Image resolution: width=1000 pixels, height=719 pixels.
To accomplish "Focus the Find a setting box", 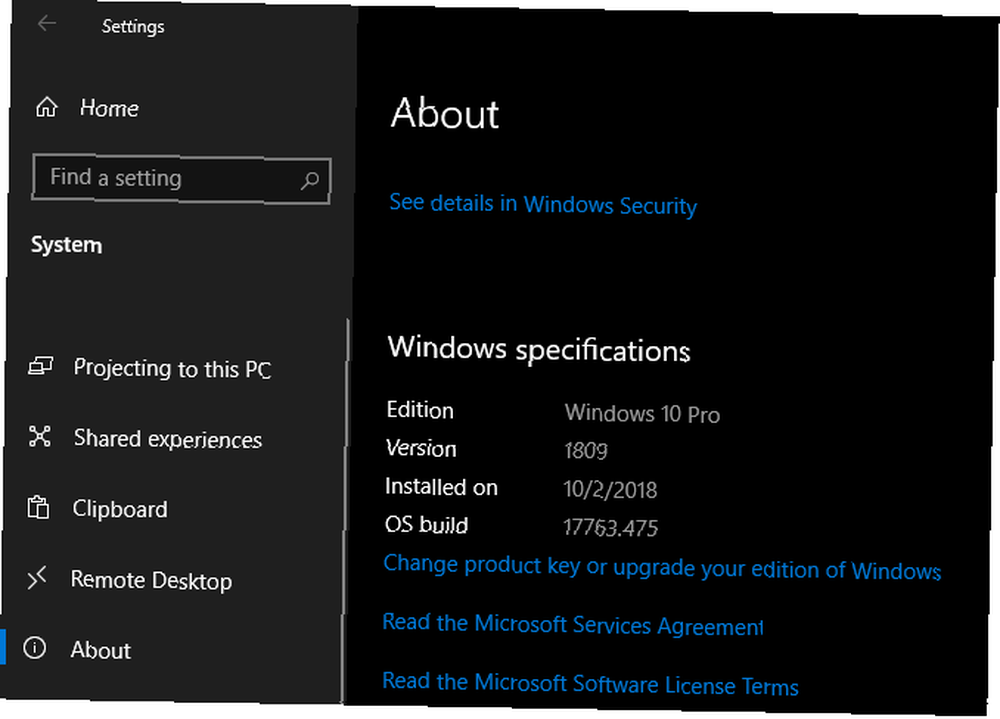I will 181,179.
